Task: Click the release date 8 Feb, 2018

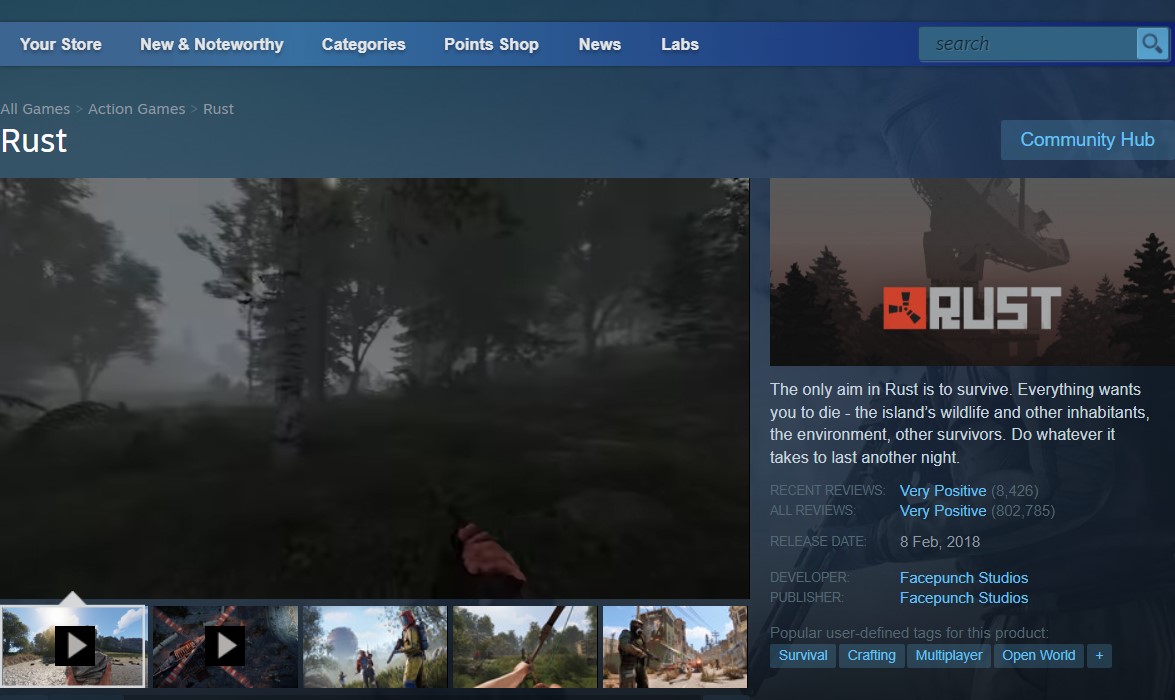Action: [x=940, y=542]
